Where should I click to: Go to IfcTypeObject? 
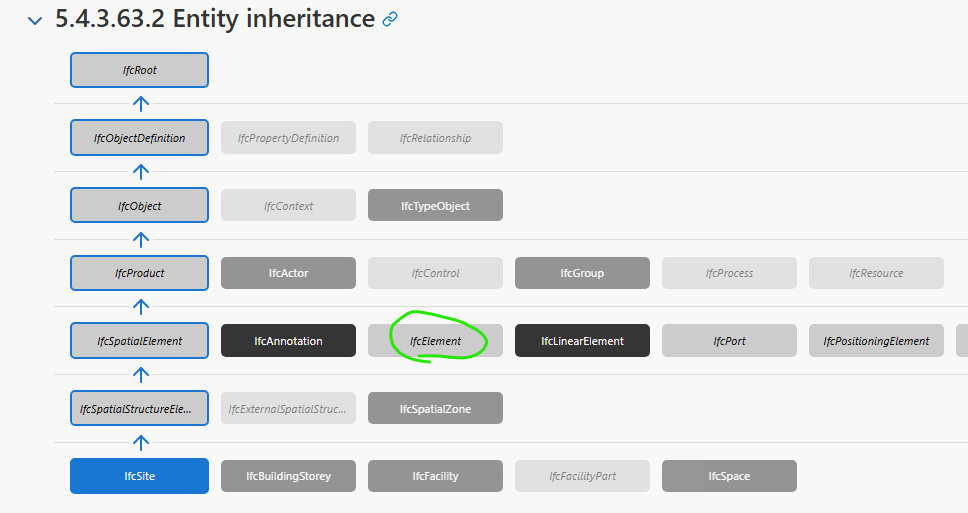coord(435,206)
